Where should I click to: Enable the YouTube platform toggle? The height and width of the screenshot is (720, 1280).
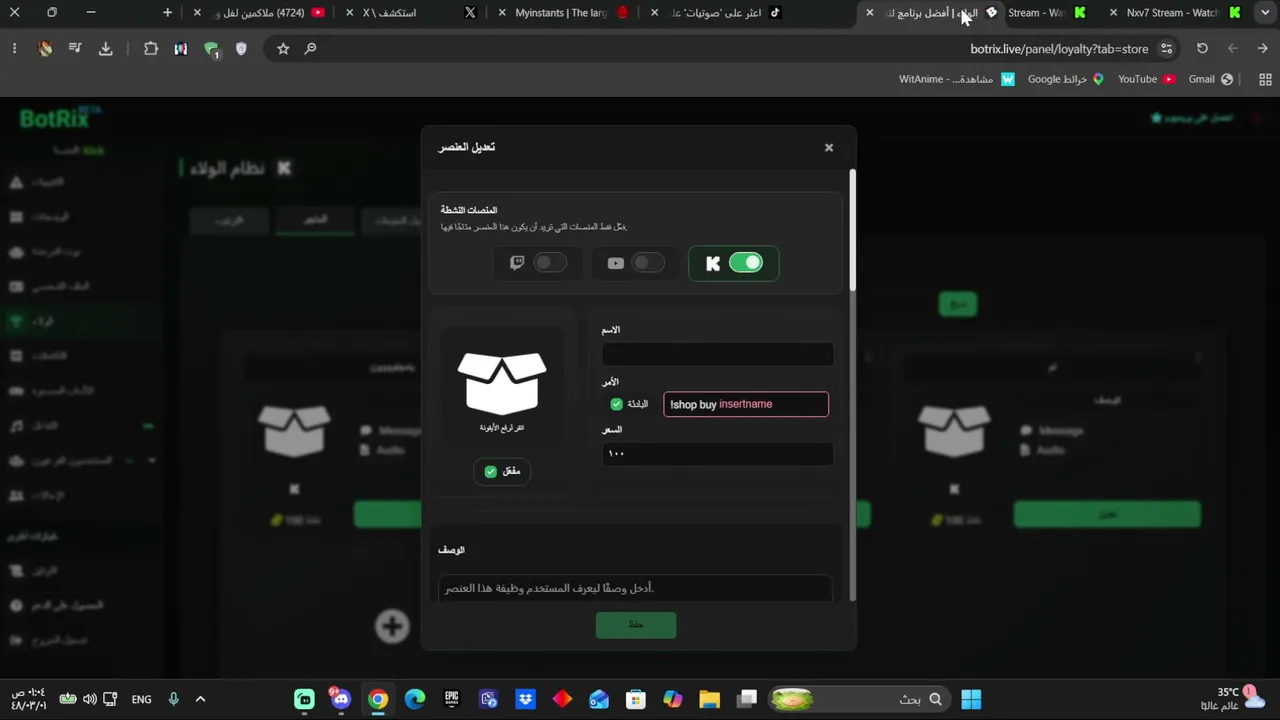pos(648,263)
